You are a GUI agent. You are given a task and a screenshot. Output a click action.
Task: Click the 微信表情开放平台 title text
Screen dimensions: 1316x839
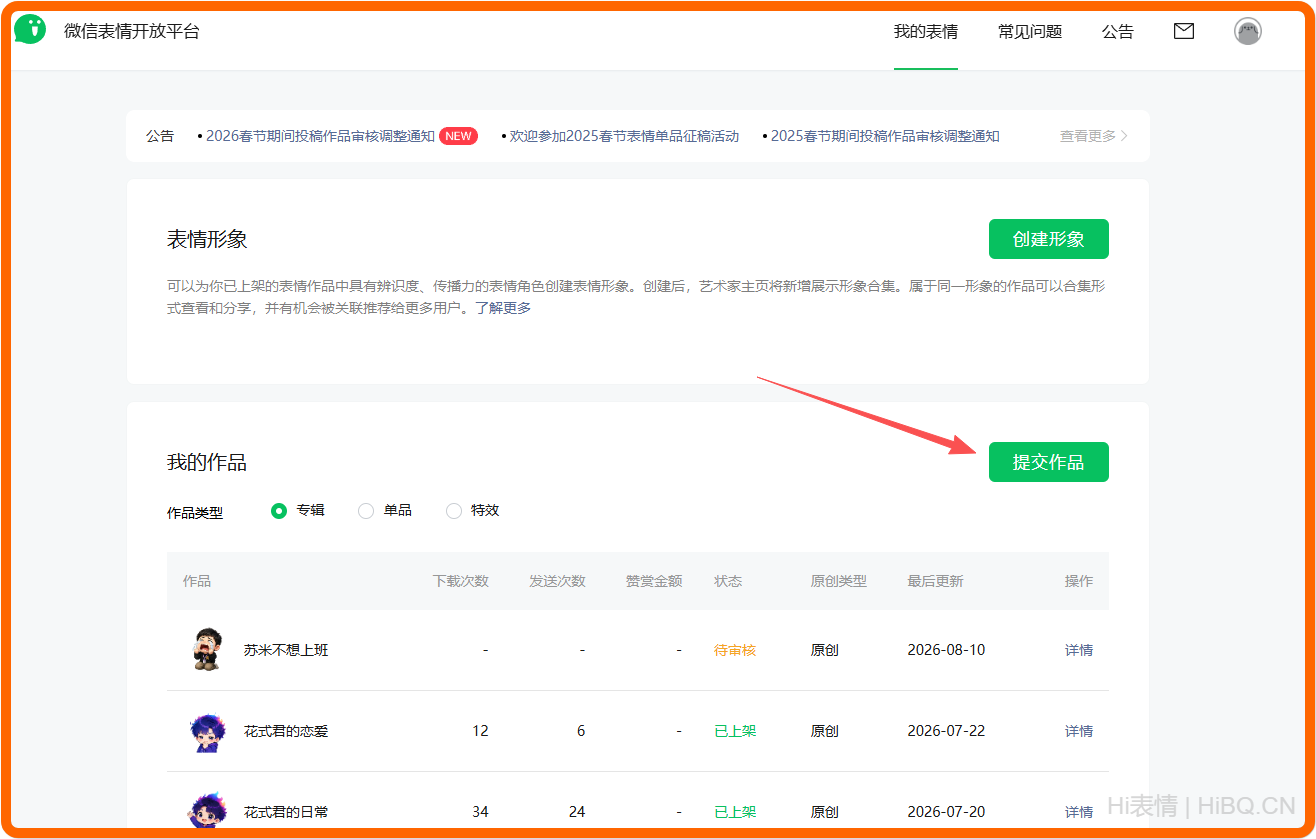tap(132, 31)
